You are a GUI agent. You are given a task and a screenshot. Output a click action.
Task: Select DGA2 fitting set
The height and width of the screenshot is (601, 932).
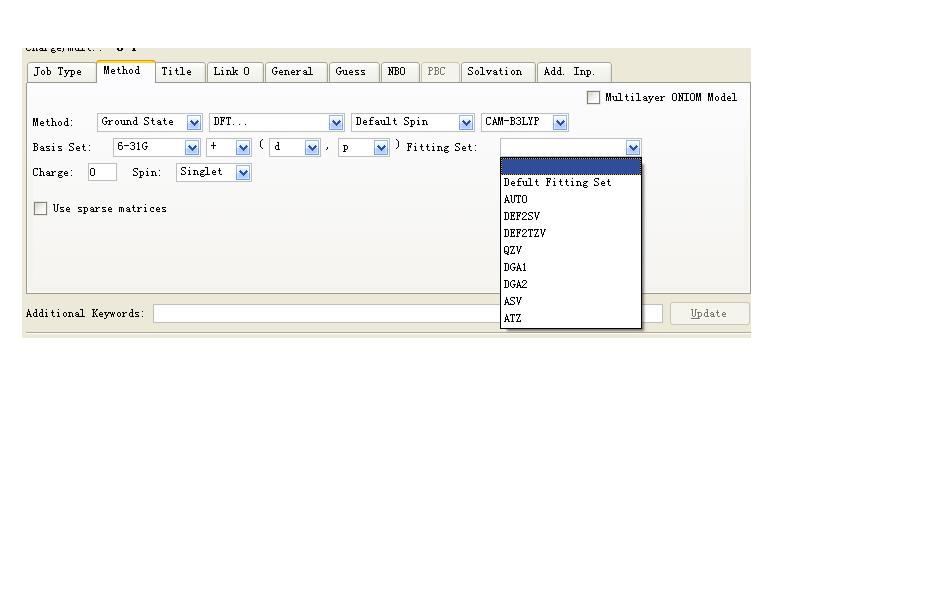(571, 285)
